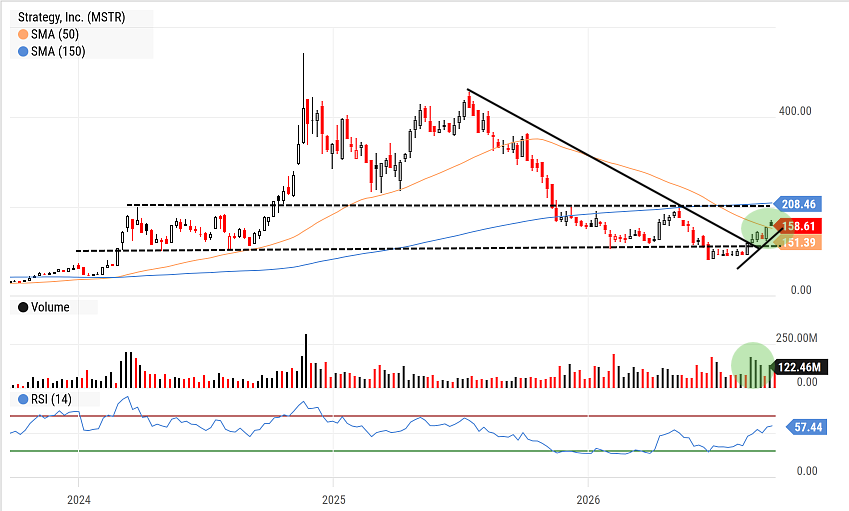Click the 2025 time axis label
849x511 pixels.
coord(334,499)
